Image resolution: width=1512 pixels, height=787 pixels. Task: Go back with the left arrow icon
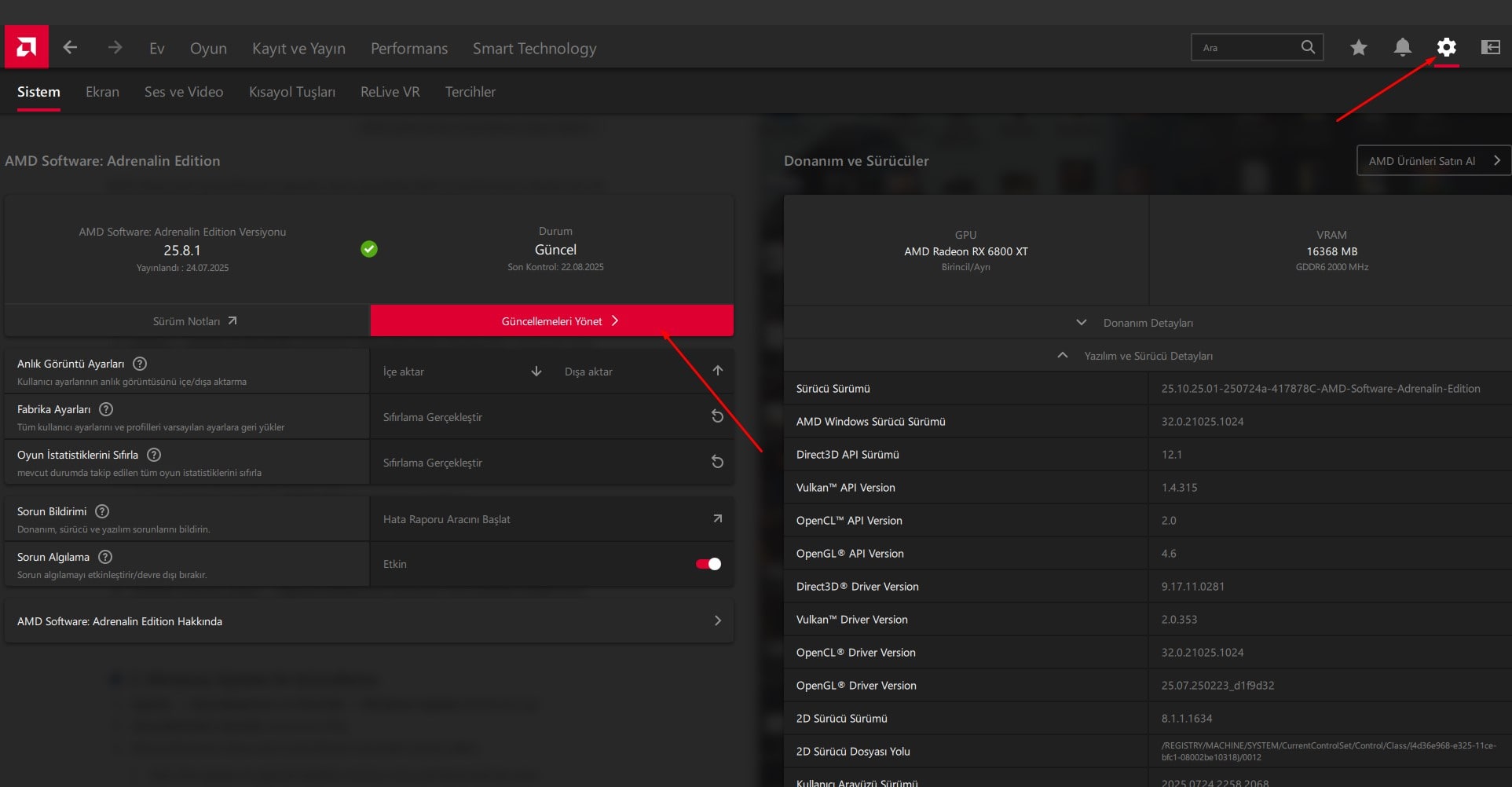(x=70, y=48)
